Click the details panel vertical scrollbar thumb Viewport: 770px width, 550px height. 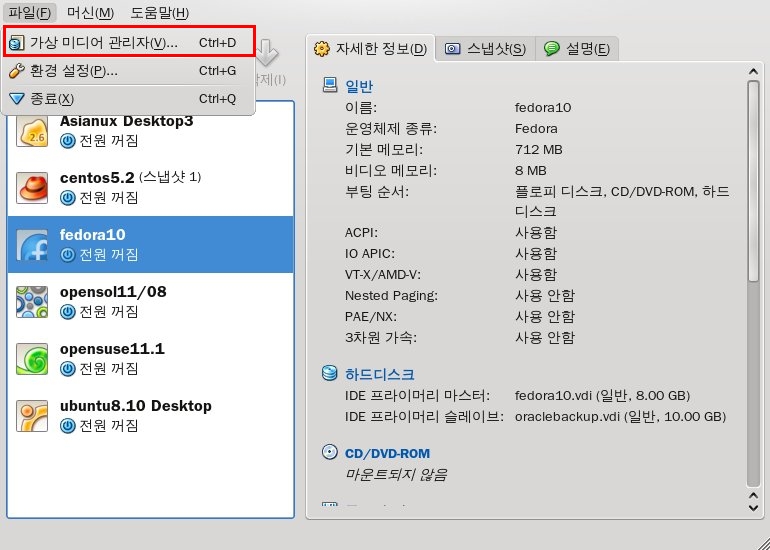753,182
